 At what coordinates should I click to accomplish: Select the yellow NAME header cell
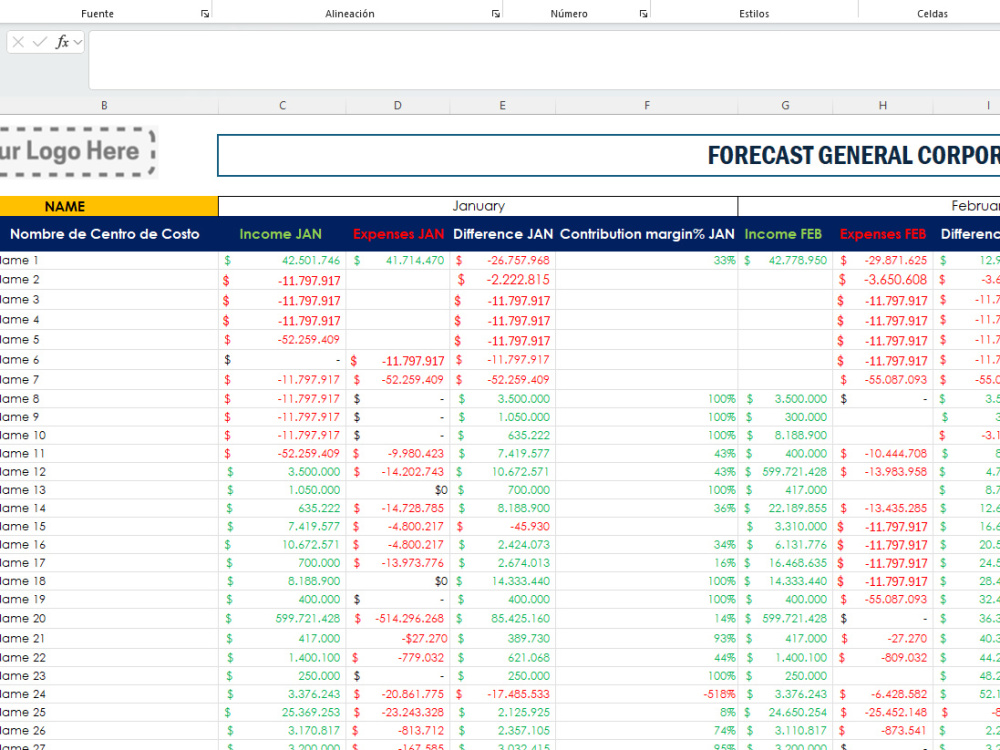tap(108, 207)
